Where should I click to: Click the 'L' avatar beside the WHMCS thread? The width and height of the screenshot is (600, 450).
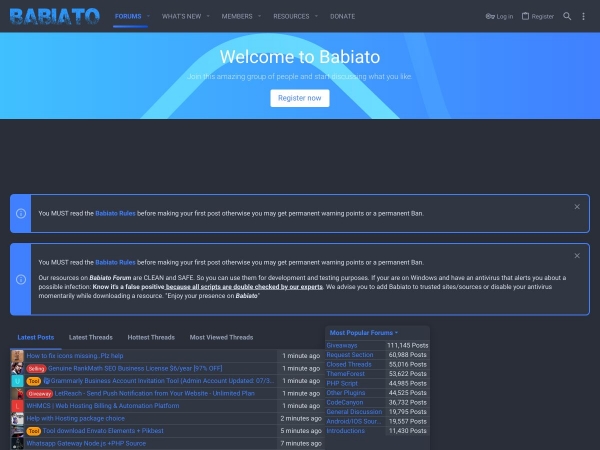click(x=17, y=406)
